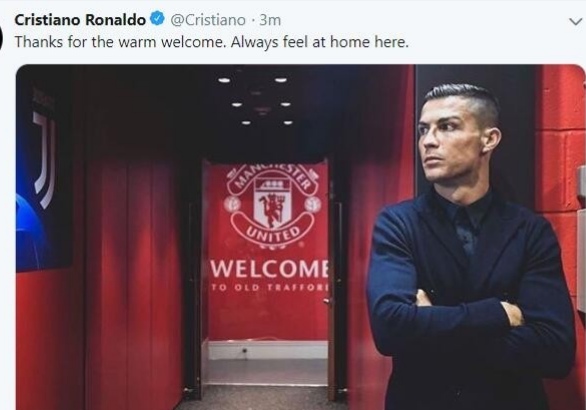Open the Cristiano Ronaldo display name link
This screenshot has width=586, height=410.
tap(80, 20)
